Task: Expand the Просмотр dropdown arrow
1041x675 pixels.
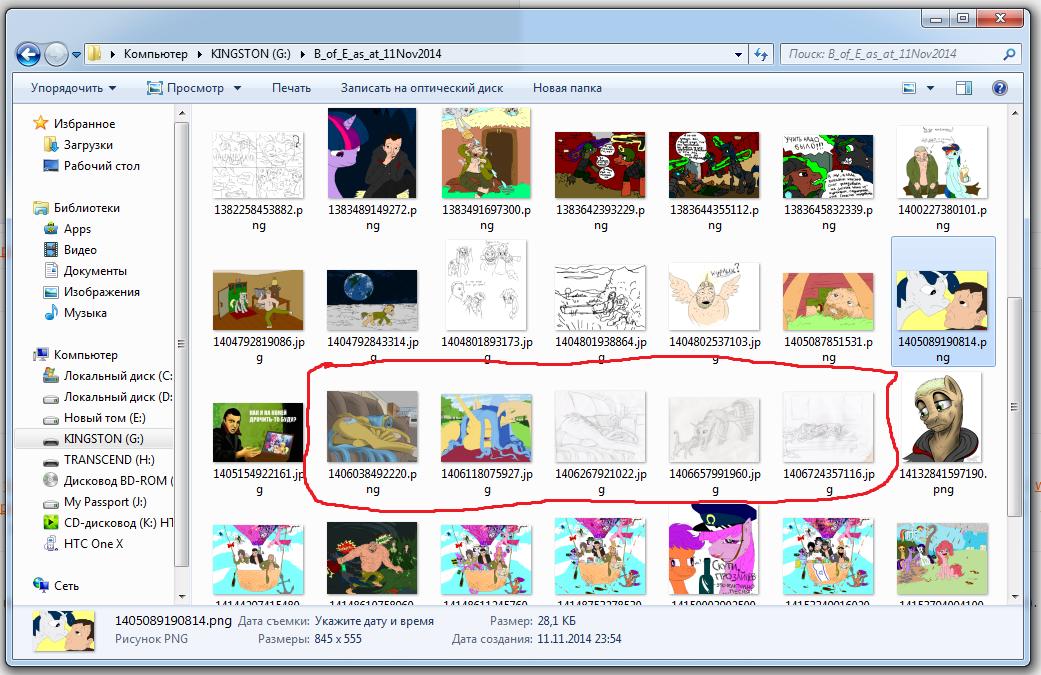Action: 237,88
